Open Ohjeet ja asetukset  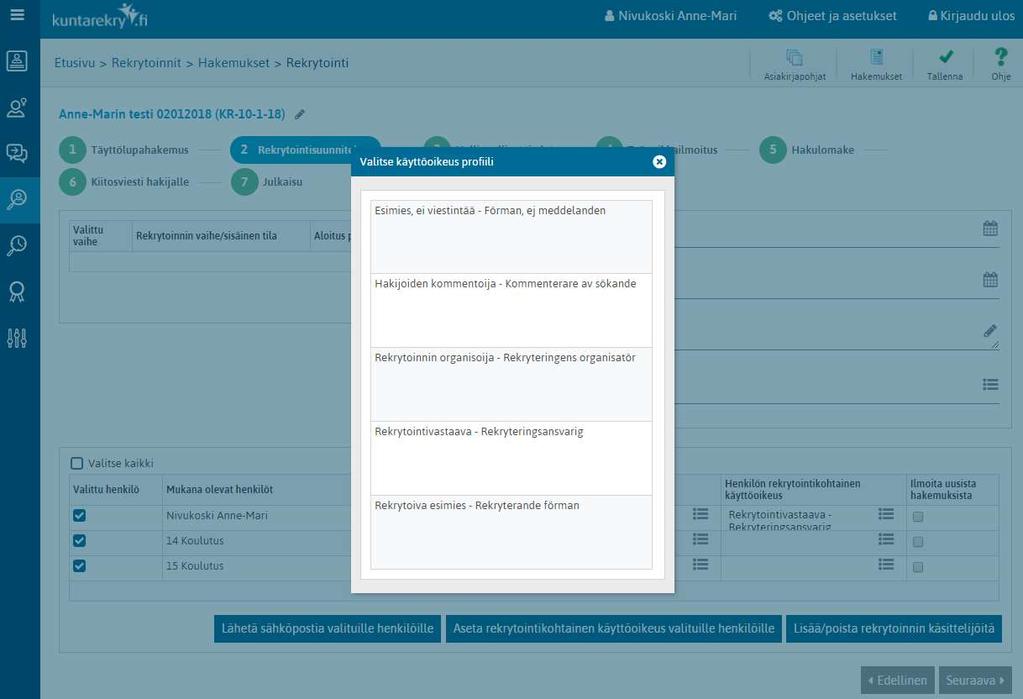click(832, 16)
